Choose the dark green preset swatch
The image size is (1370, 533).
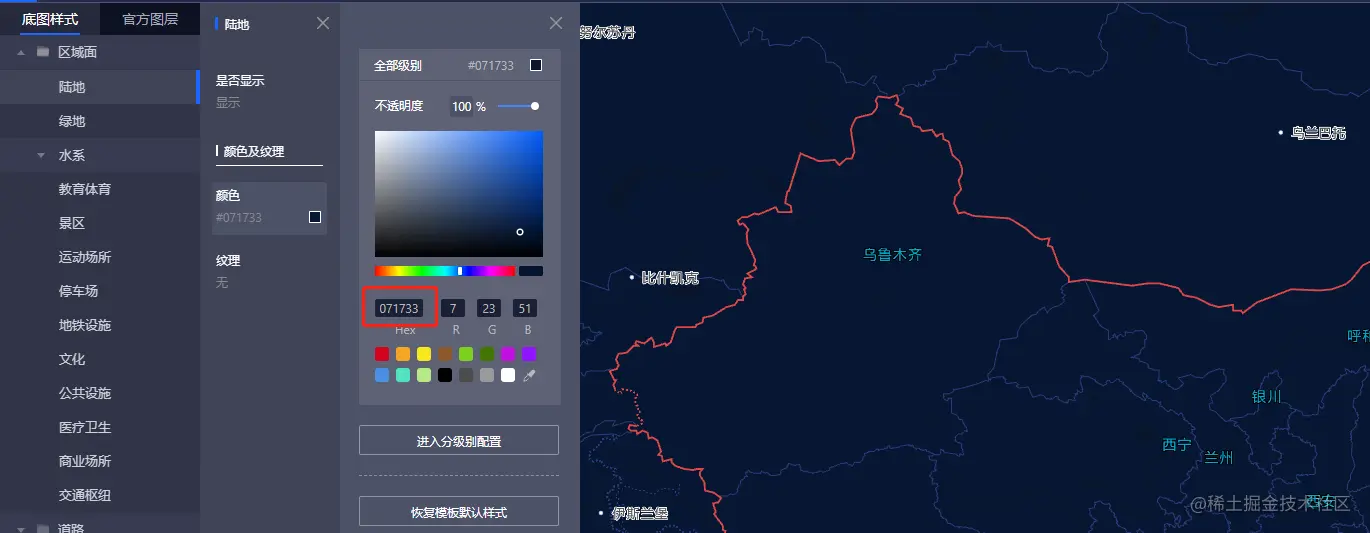pos(487,354)
